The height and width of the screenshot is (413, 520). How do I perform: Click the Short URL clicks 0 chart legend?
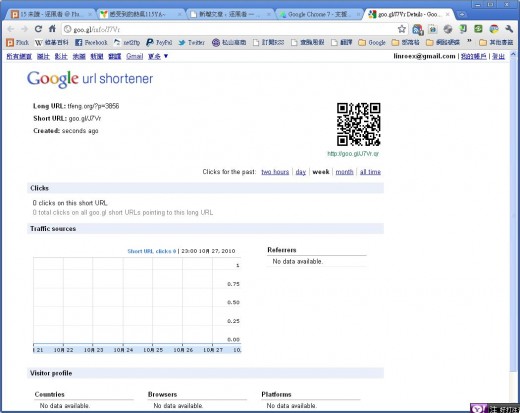(152, 251)
